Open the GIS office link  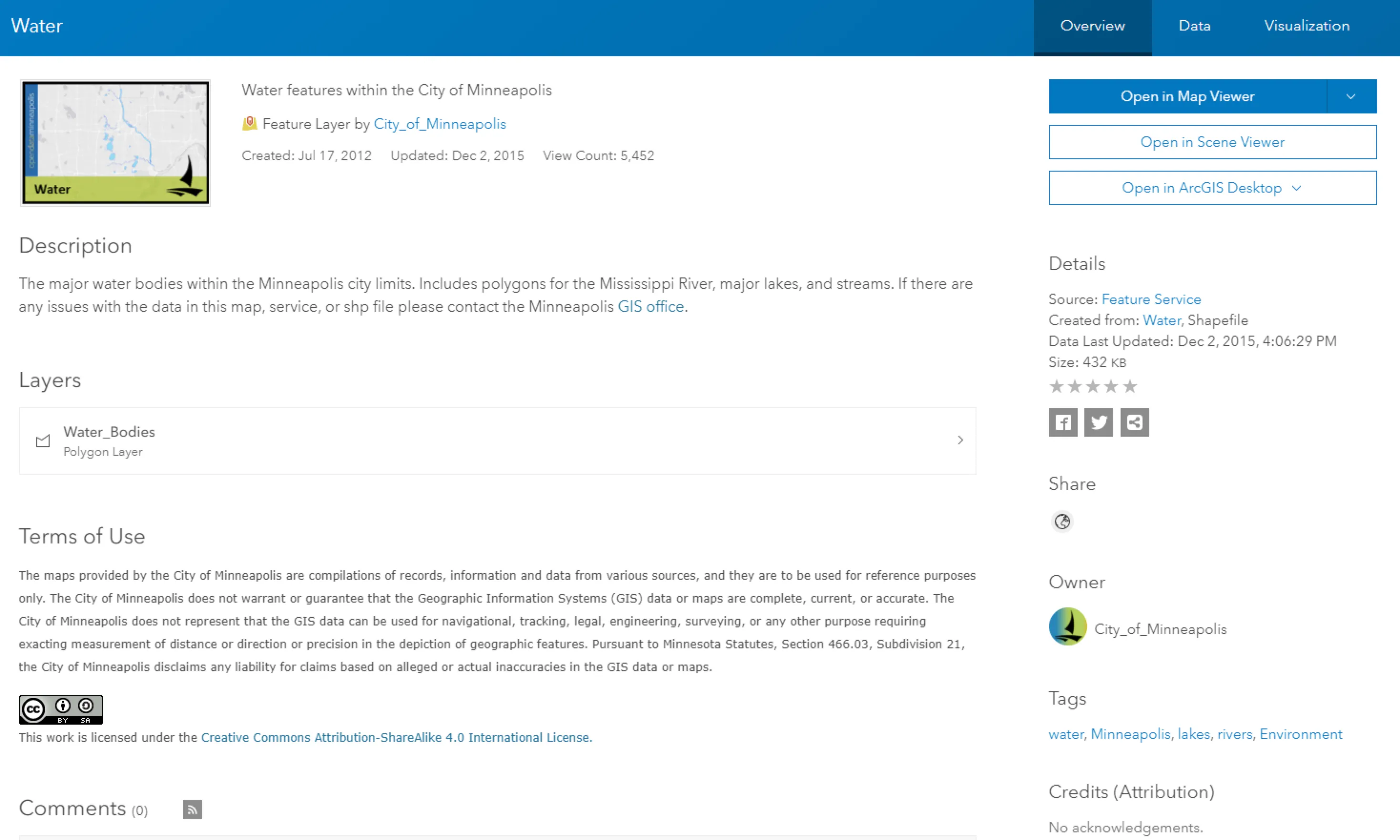tap(650, 307)
